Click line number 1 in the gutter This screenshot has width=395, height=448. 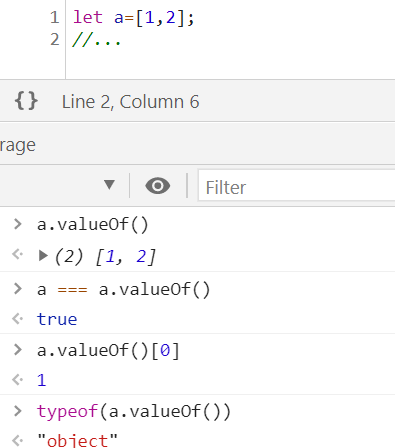[x=55, y=17]
